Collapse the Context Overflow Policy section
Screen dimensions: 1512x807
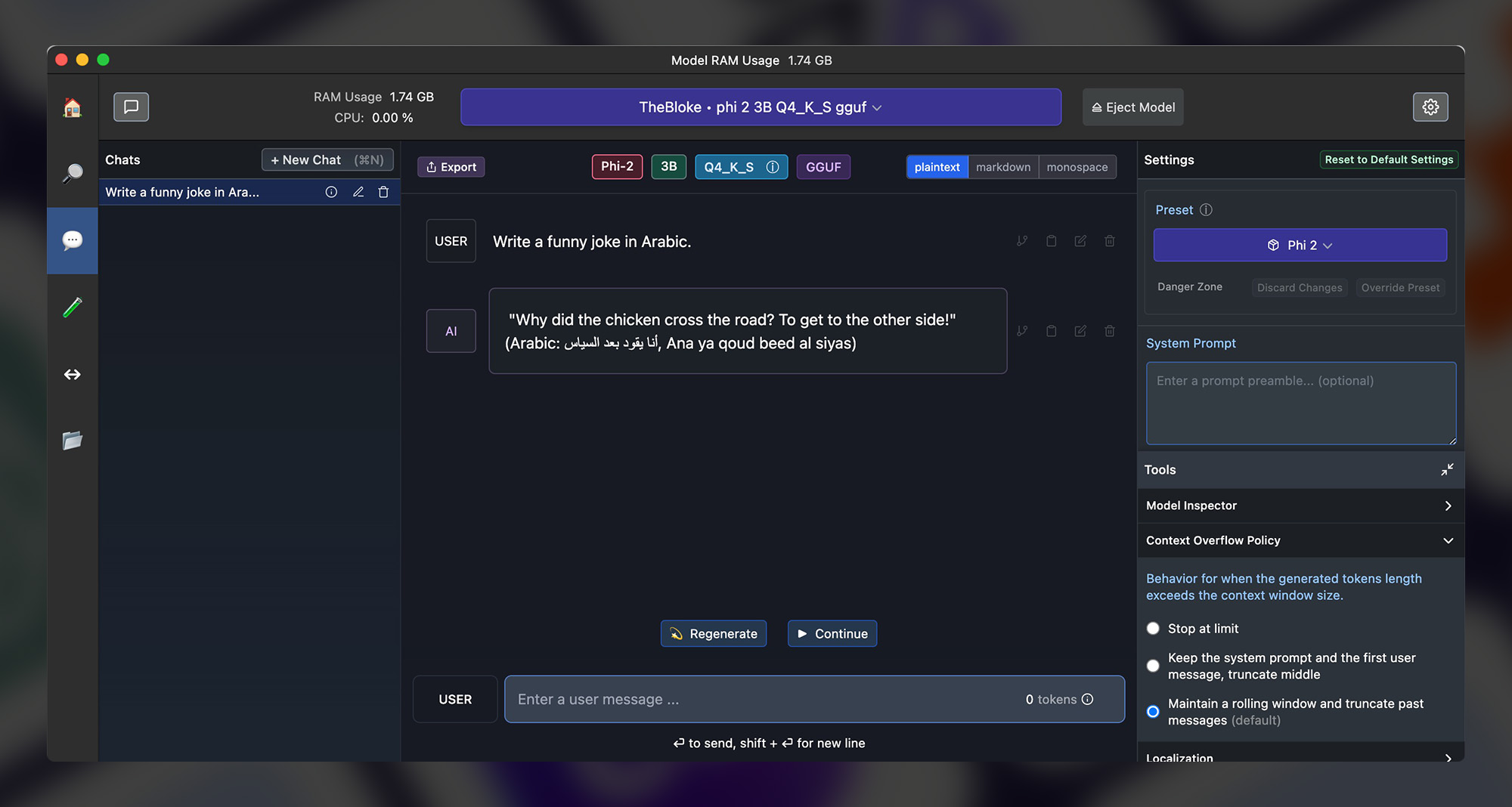[x=1300, y=540]
